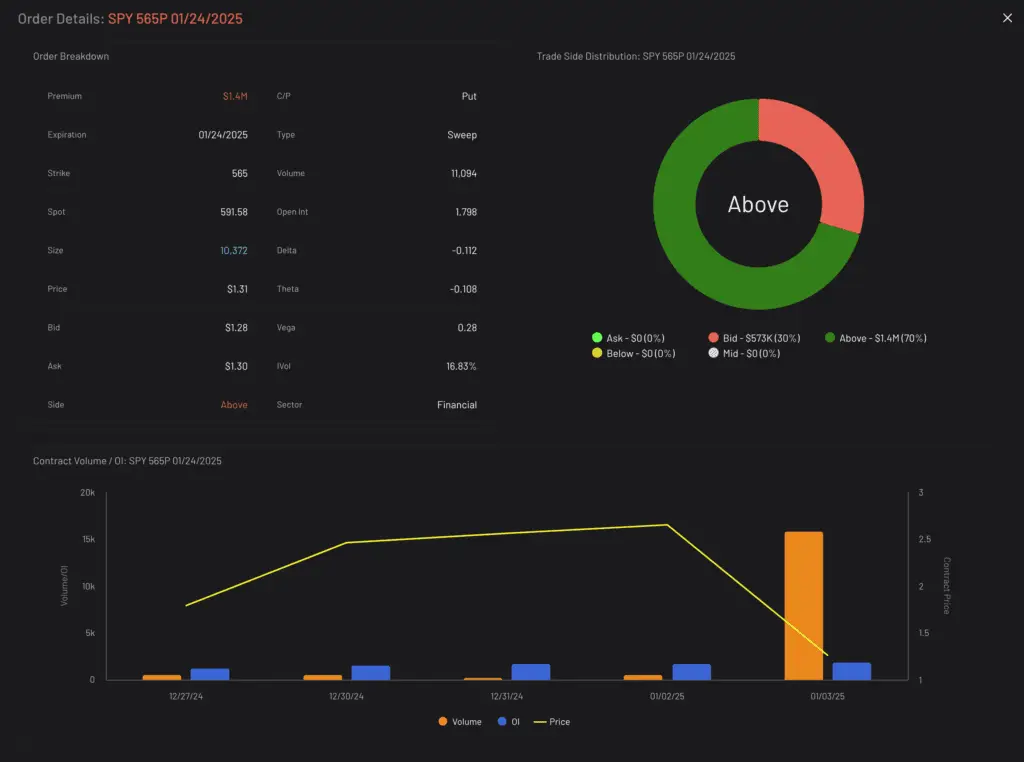1024x762 pixels.
Task: Click the orange volume bar for 12/27/24
Action: (x=162, y=677)
